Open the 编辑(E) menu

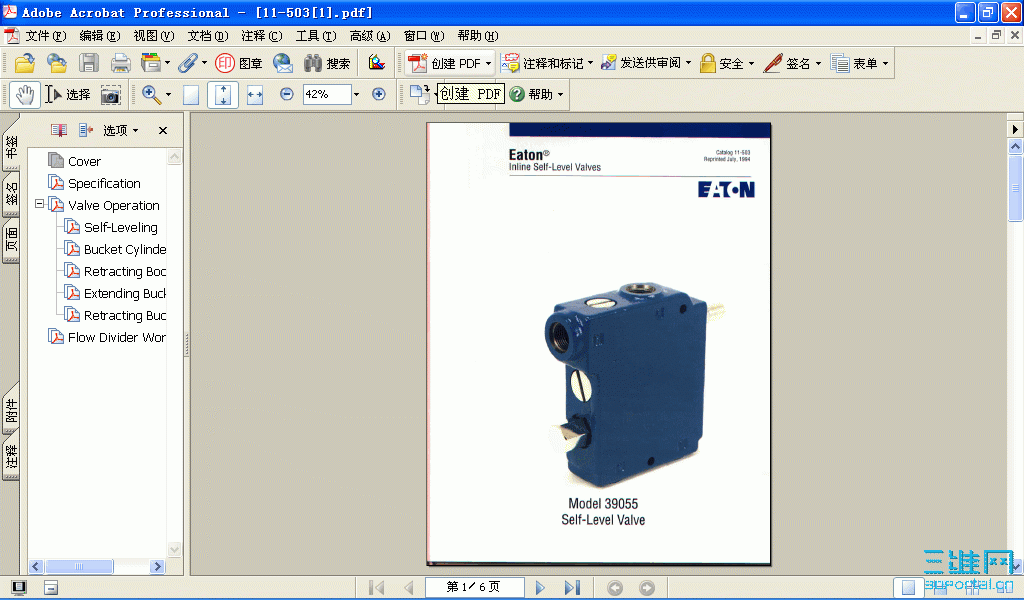pos(99,36)
